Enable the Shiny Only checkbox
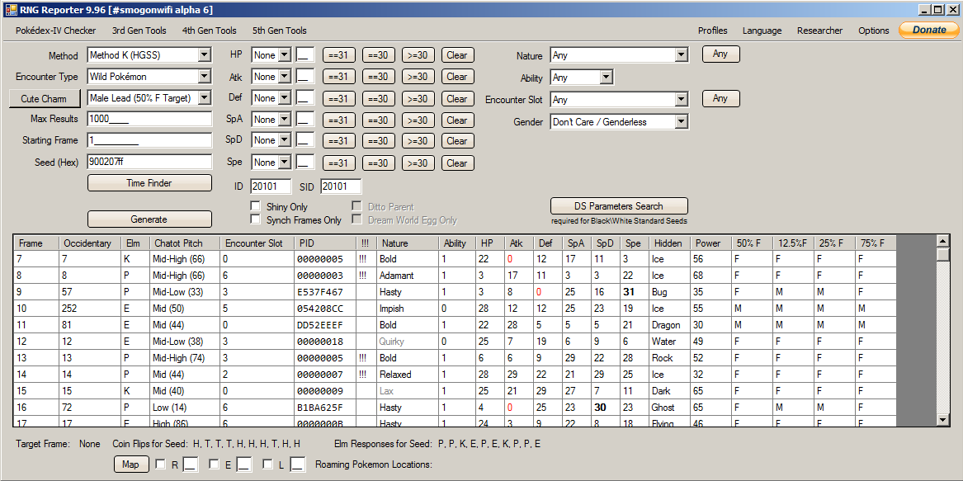This screenshot has width=963, height=481. click(x=255, y=206)
